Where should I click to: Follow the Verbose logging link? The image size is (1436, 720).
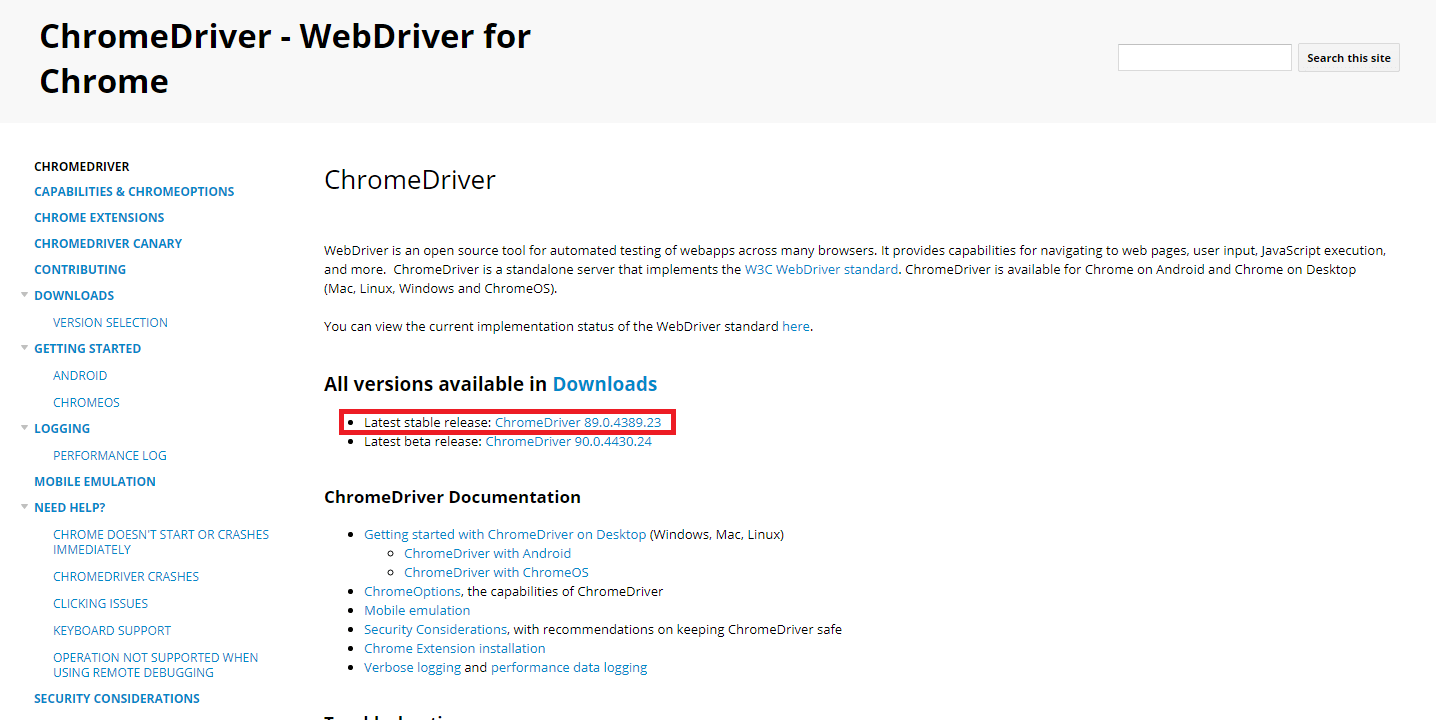coord(412,668)
